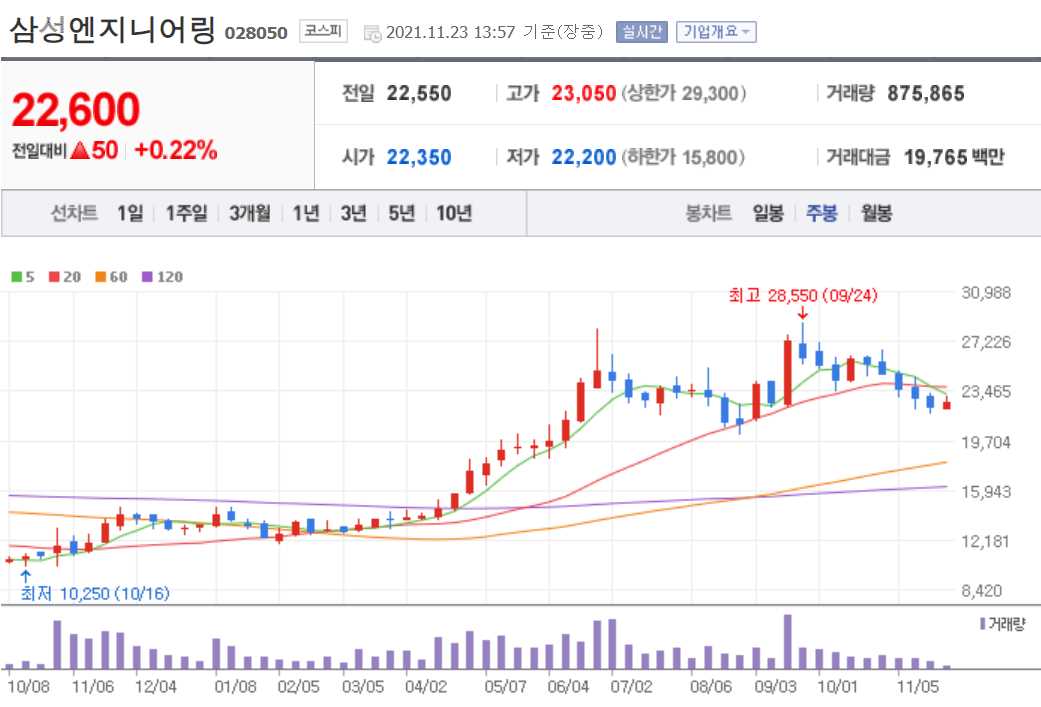This screenshot has width=1041, height=707.
Task: Click the purple 거래량 legend icon
Action: pyautogui.click(x=981, y=622)
